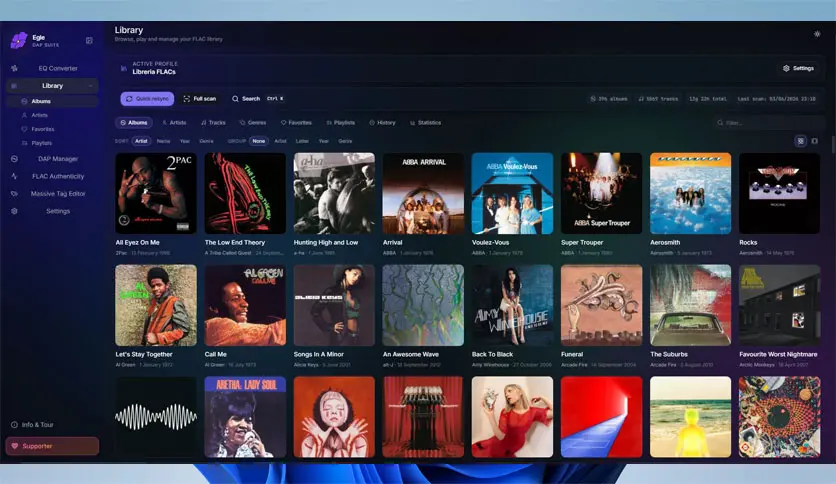Start a Full scan
836x484 pixels.
tap(200, 99)
